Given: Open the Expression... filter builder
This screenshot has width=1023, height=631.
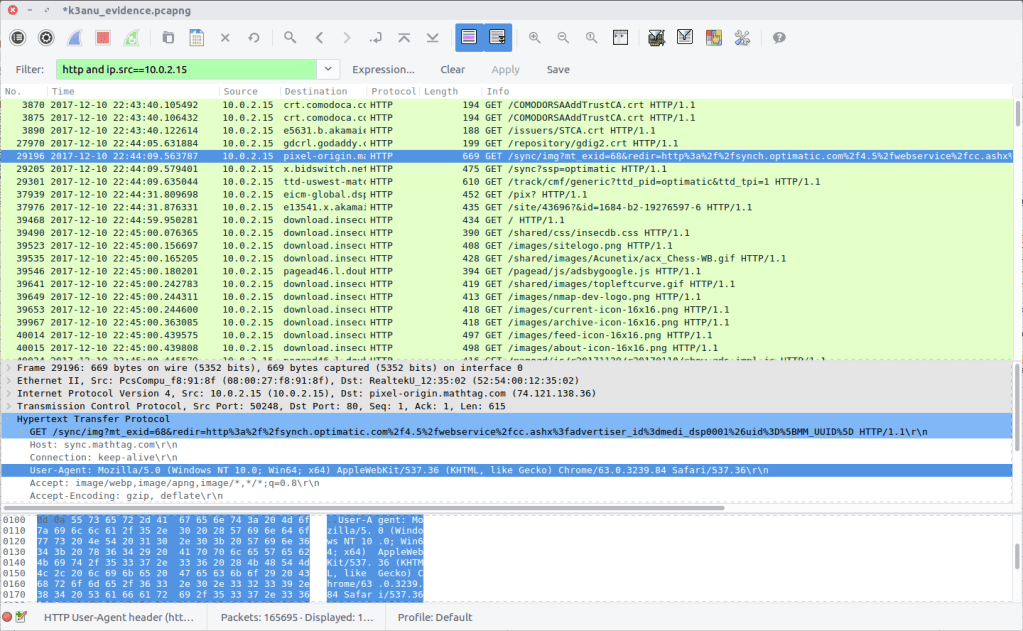Looking at the screenshot, I should click(383, 69).
